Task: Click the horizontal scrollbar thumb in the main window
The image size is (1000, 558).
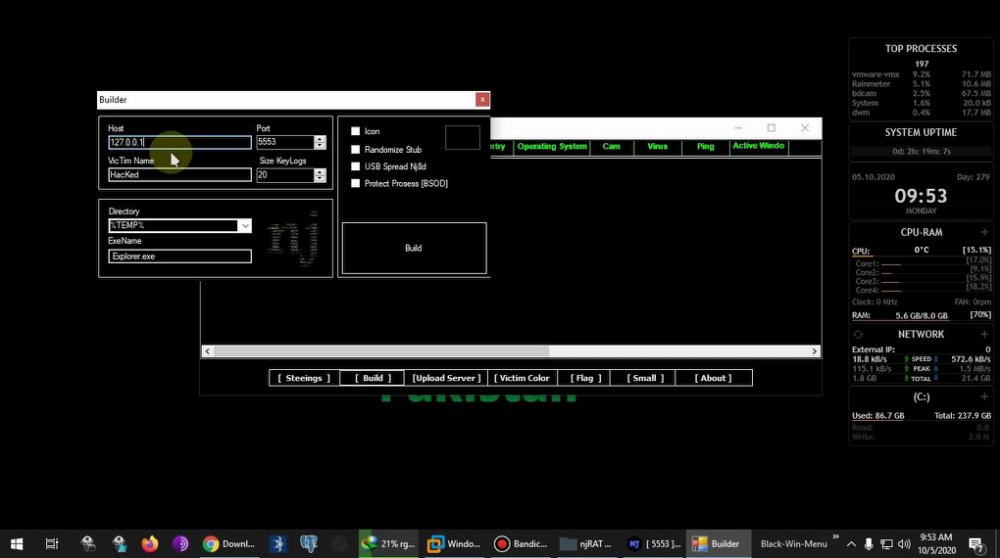Action: point(381,351)
